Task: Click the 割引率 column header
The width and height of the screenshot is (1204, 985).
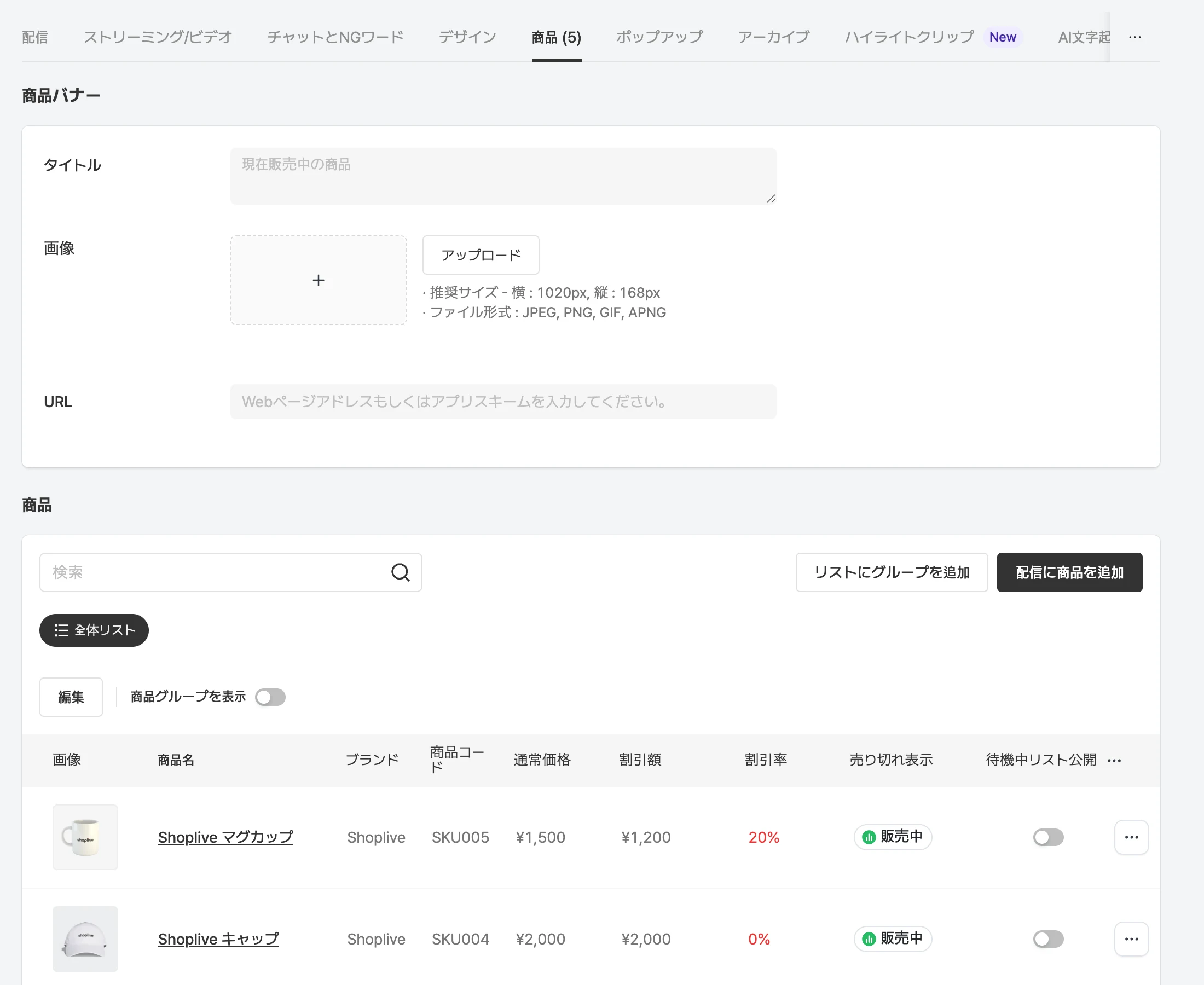Action: click(766, 760)
